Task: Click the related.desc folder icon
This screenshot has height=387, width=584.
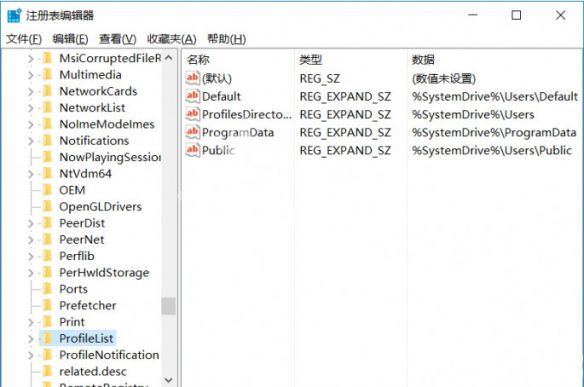Action: pos(47,371)
